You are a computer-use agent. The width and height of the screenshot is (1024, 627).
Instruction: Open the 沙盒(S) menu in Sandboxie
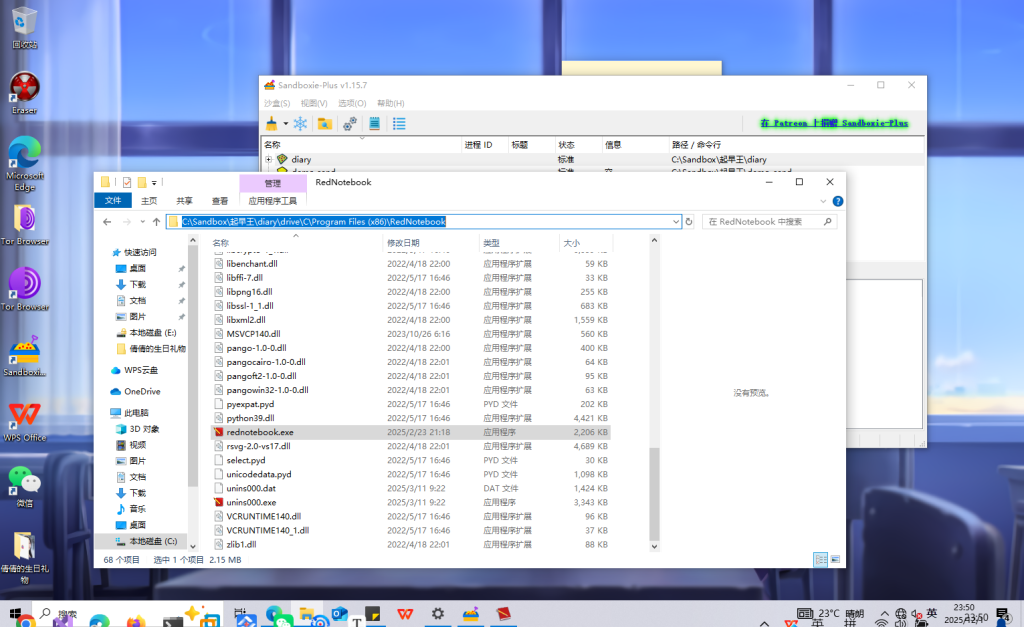point(277,103)
